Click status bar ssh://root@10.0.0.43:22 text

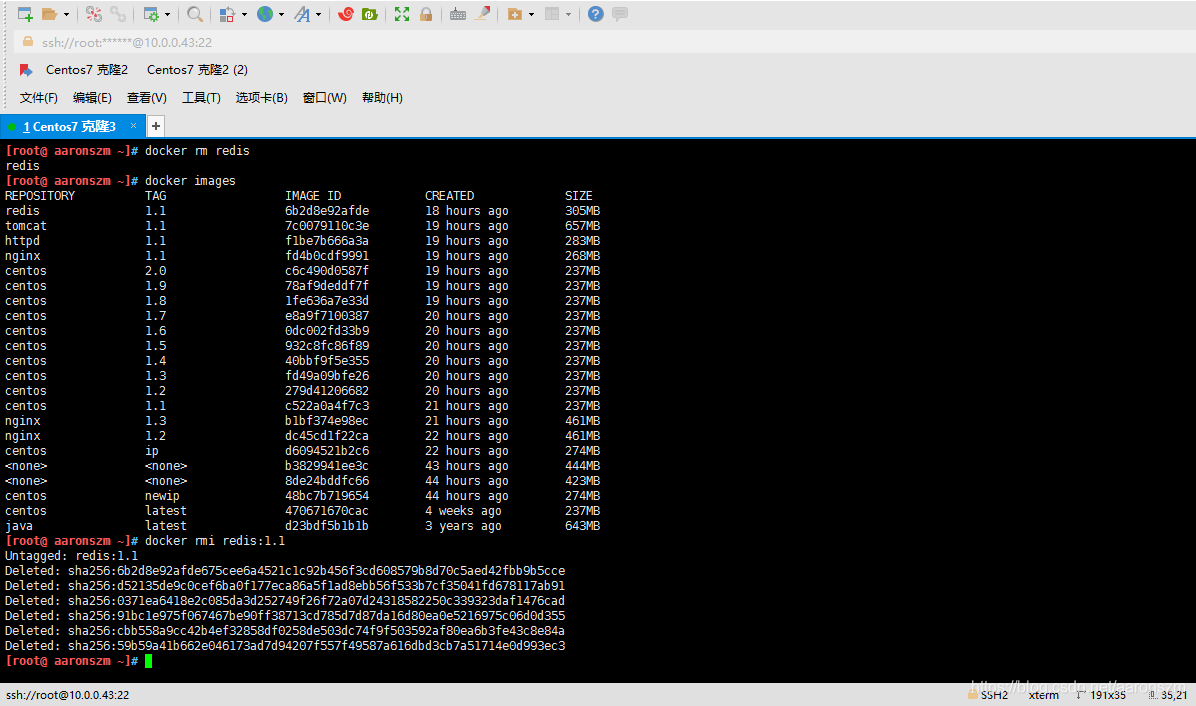tap(68, 695)
